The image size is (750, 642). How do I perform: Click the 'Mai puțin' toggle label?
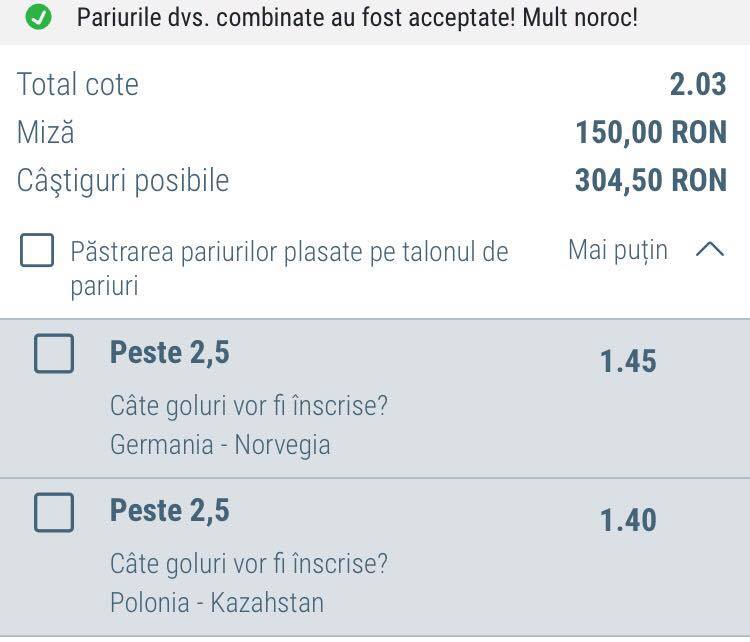pyautogui.click(x=618, y=251)
